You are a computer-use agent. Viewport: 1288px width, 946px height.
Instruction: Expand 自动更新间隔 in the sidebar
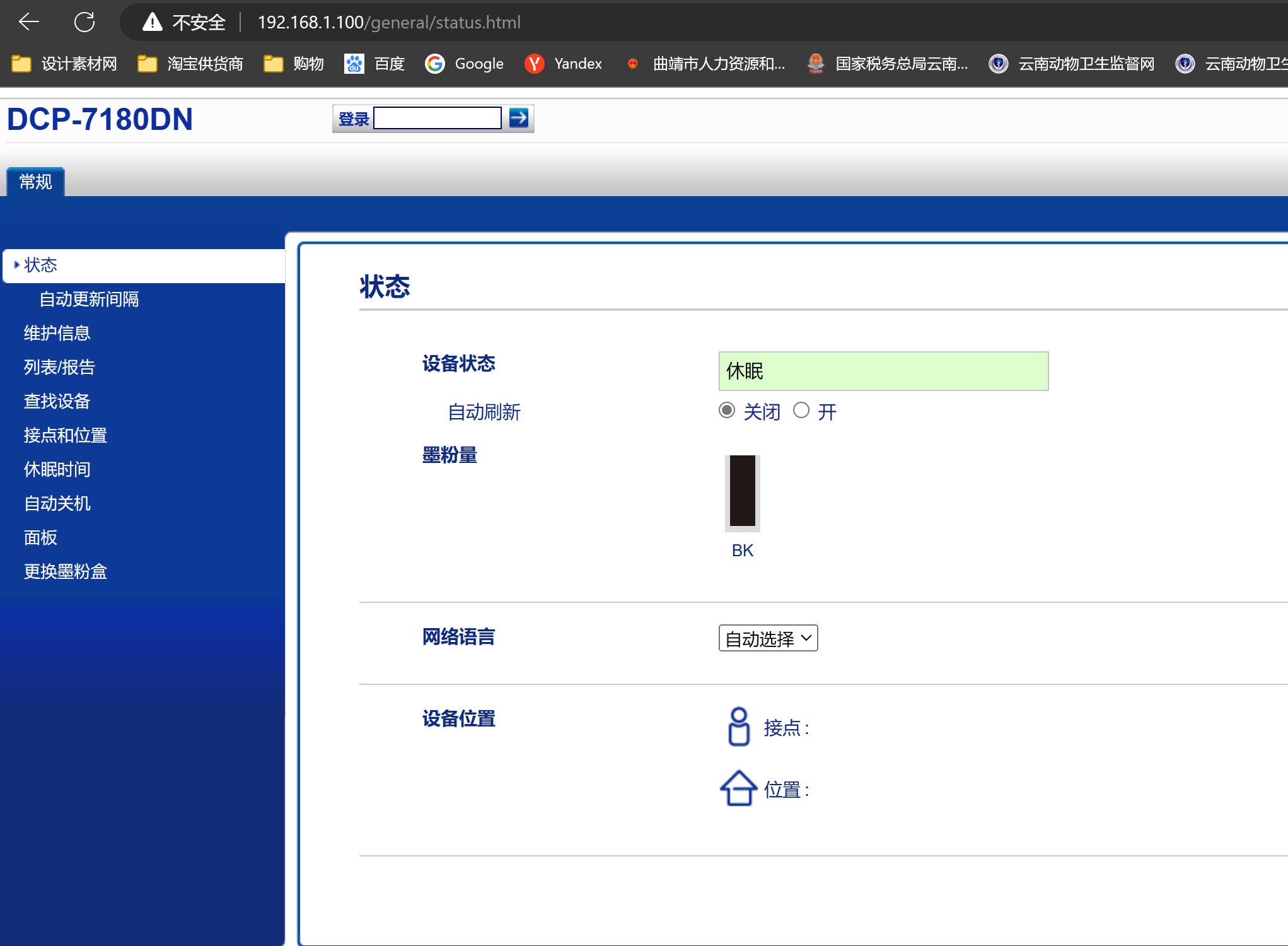coord(90,299)
